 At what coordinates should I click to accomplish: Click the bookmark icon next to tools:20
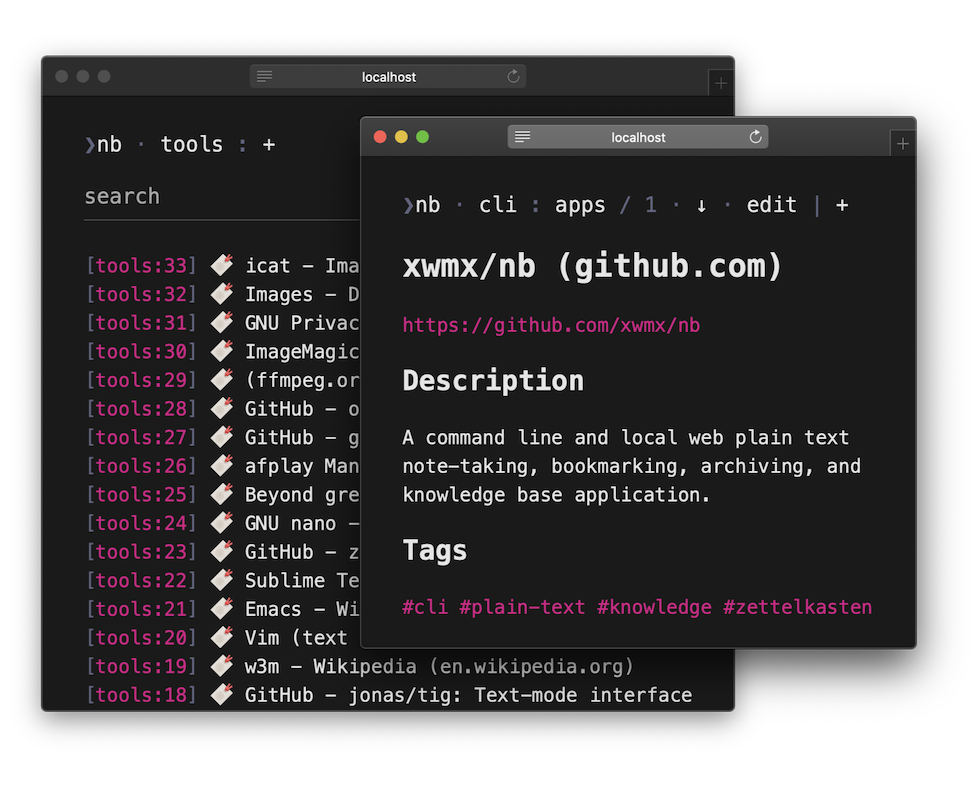pyautogui.click(x=222, y=637)
